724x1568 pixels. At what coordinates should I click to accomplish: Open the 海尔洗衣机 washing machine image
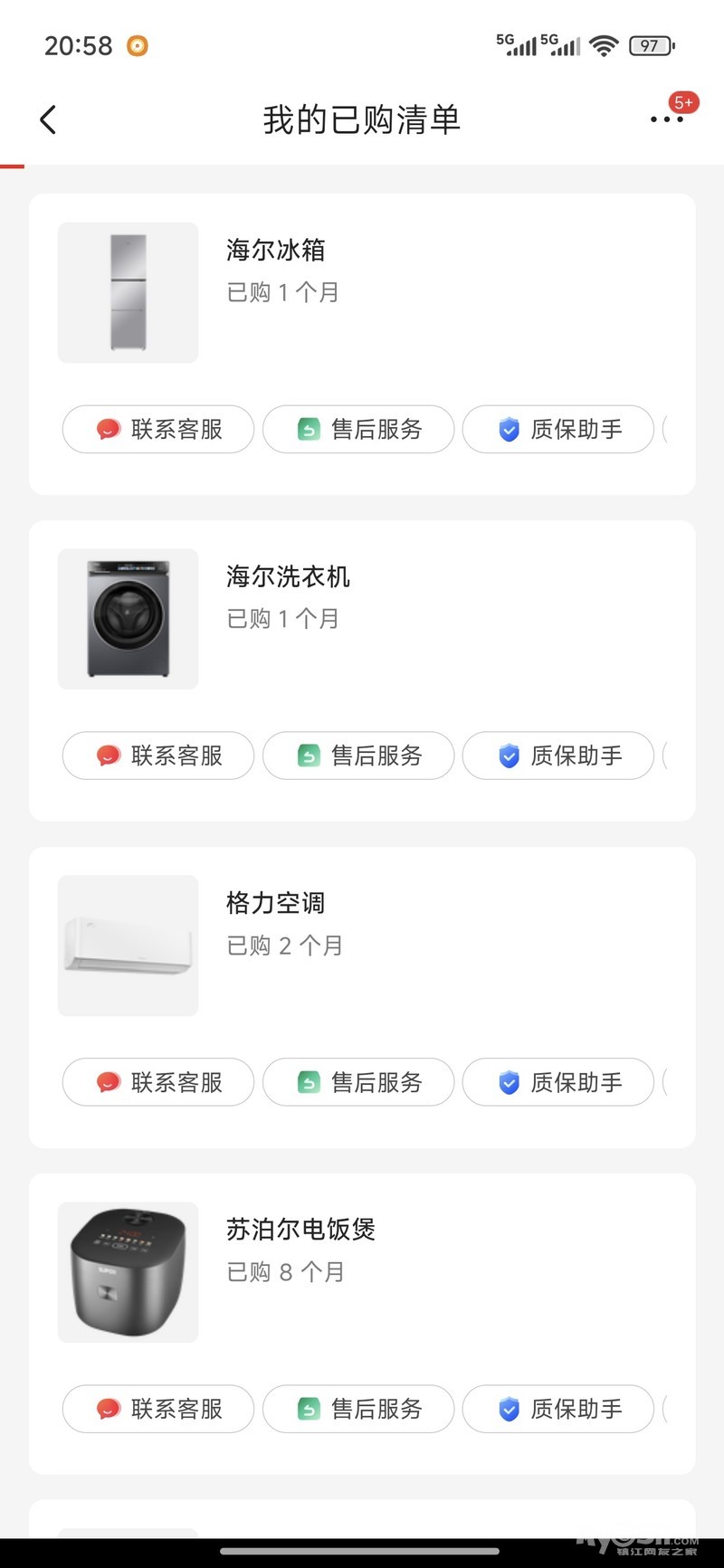[128, 619]
